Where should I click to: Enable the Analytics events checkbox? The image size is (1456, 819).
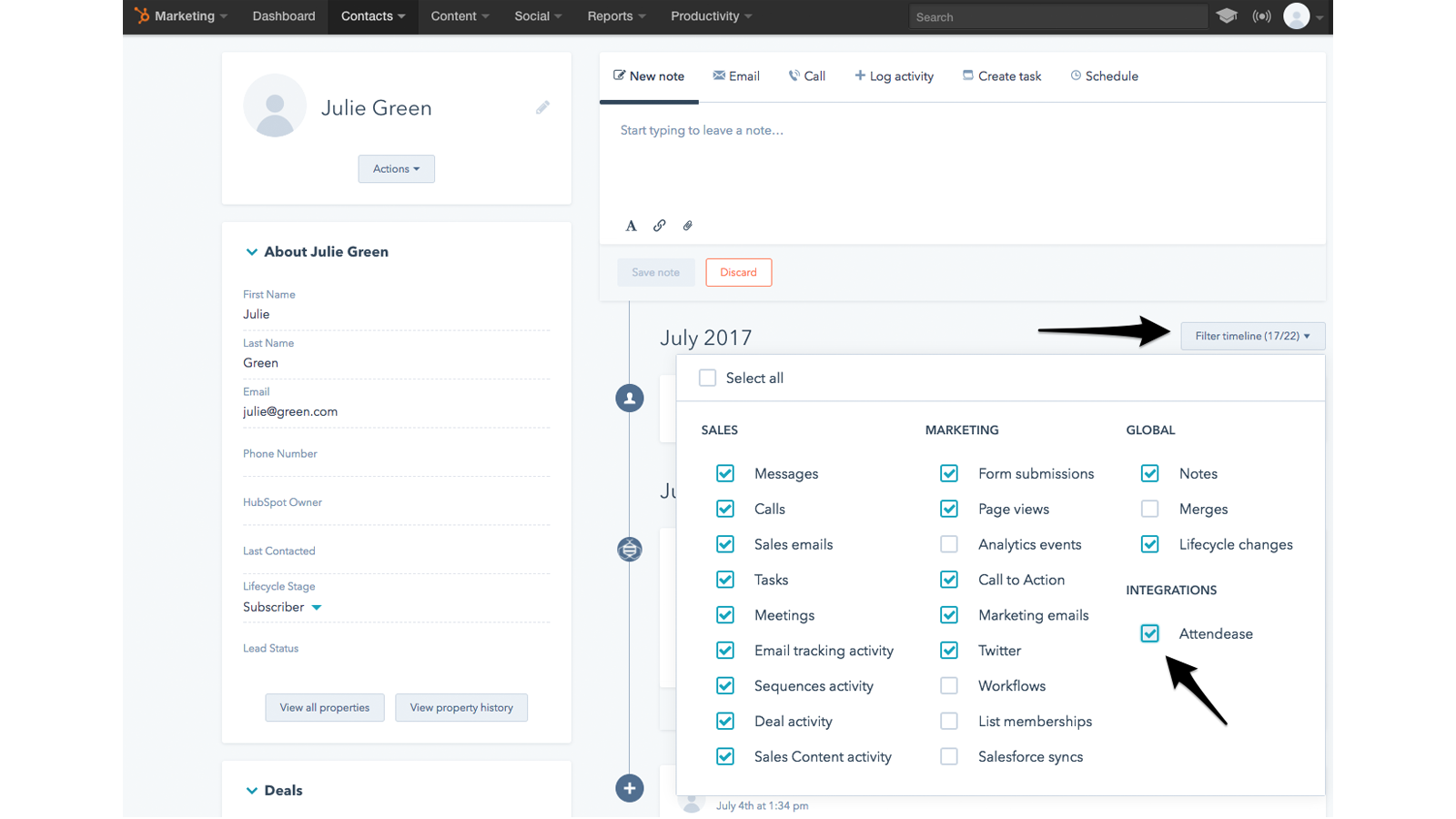(x=949, y=543)
